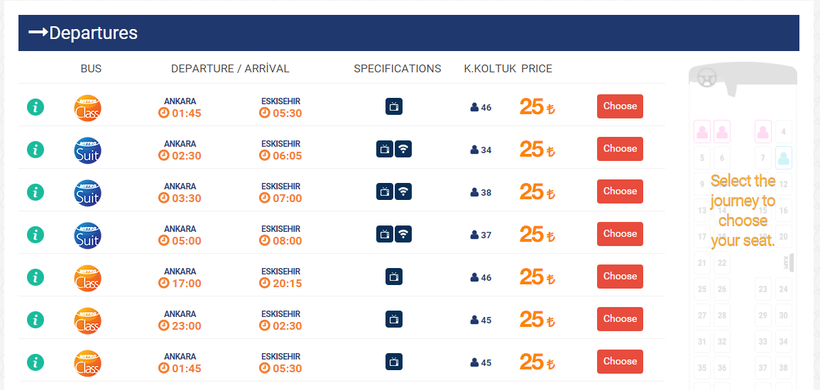Choose the 03:30 departure with 38 seats

click(x=620, y=191)
